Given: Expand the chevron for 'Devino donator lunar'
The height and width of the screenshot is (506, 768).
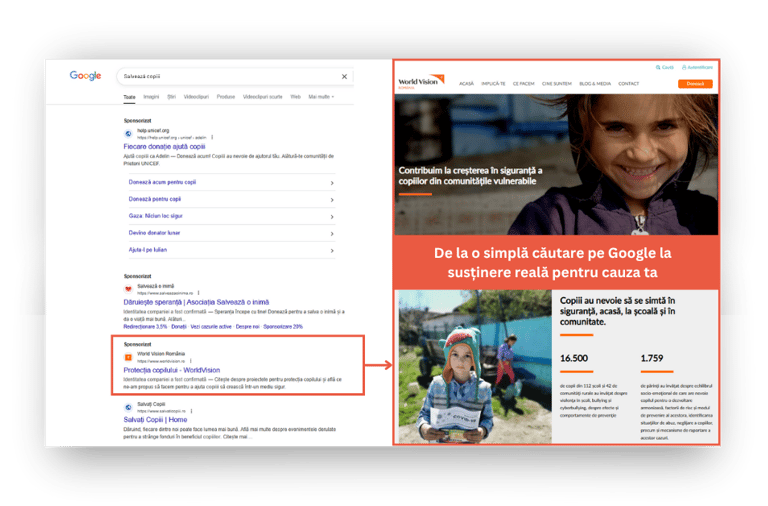Looking at the screenshot, I should coord(332,234).
